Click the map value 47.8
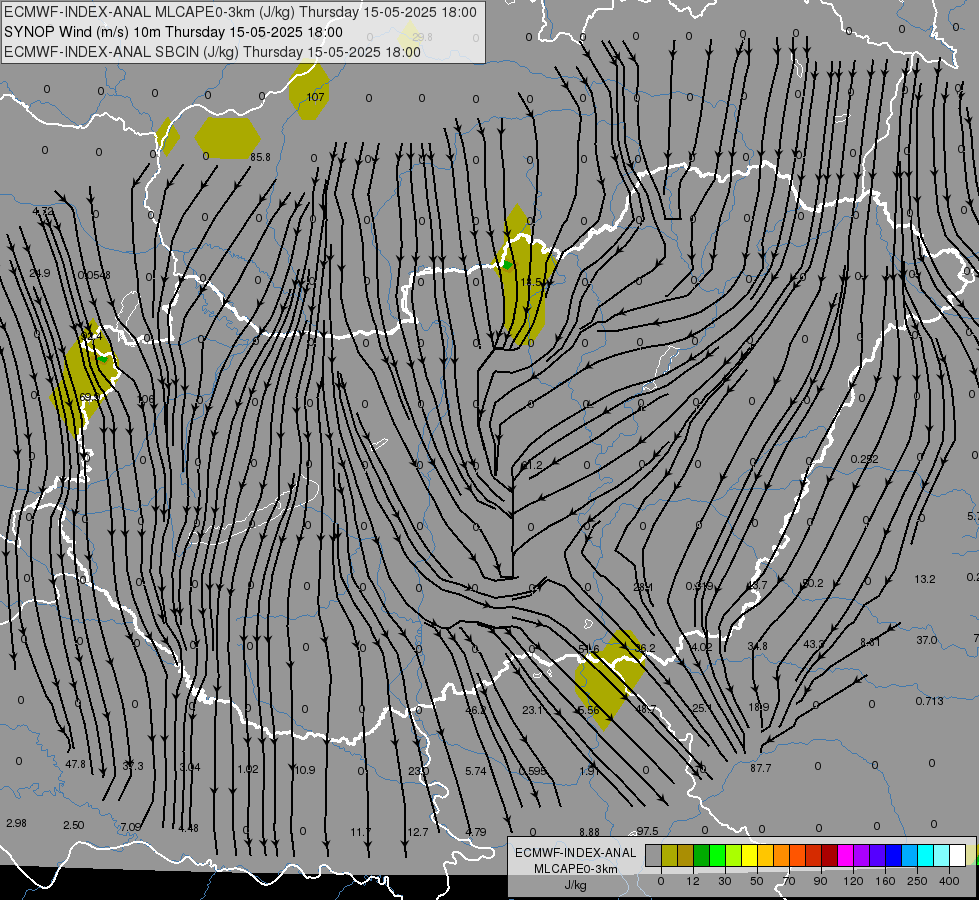The width and height of the screenshot is (979, 900). click(x=76, y=764)
